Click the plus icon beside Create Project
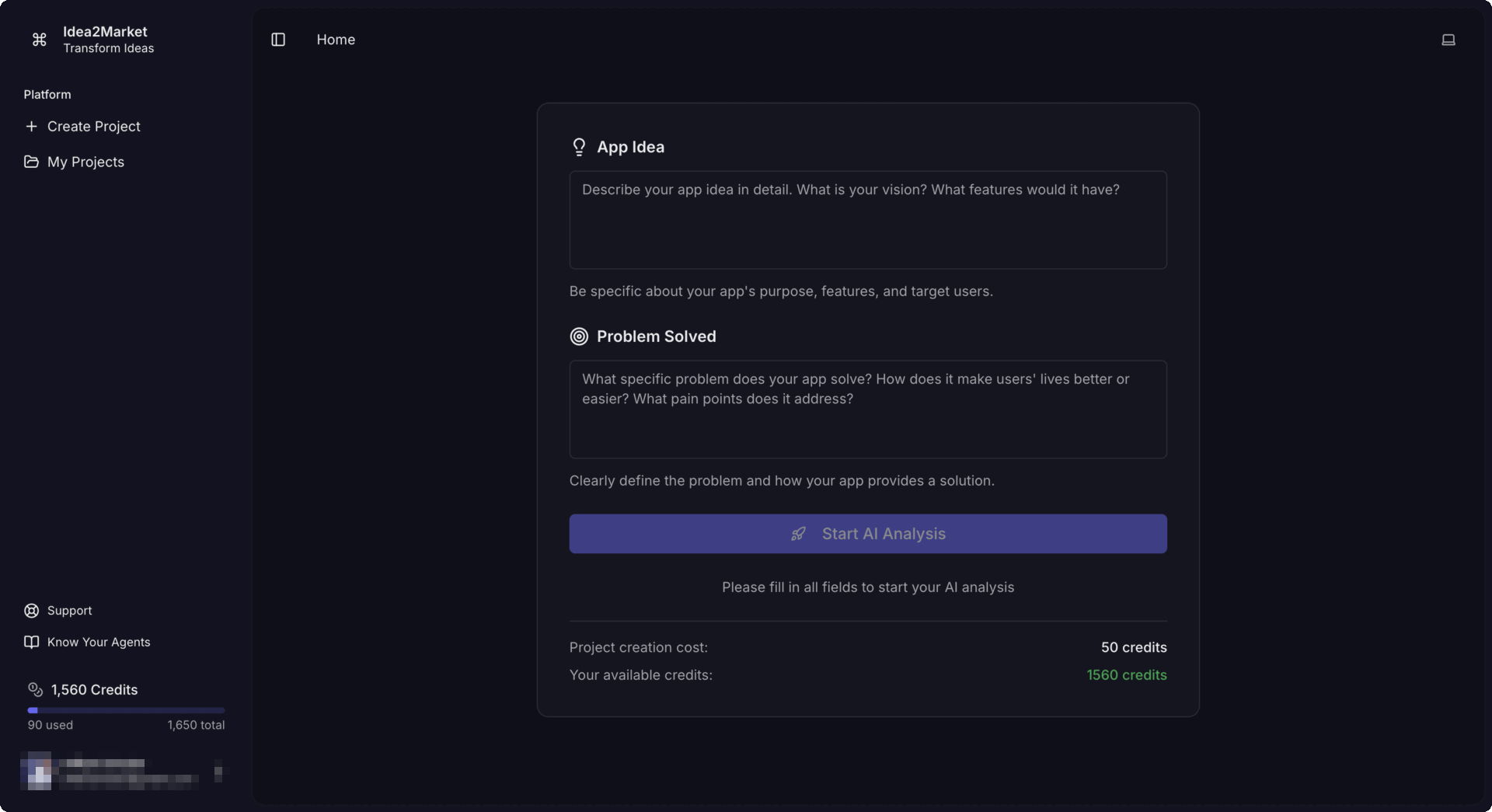This screenshot has height=812, width=1492. tap(31, 127)
